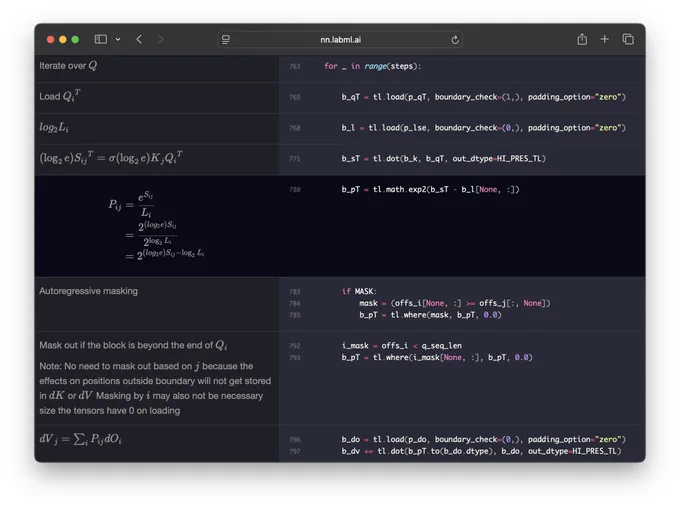Maximize the Safari window with green button
The width and height of the screenshot is (680, 508).
click(75, 39)
